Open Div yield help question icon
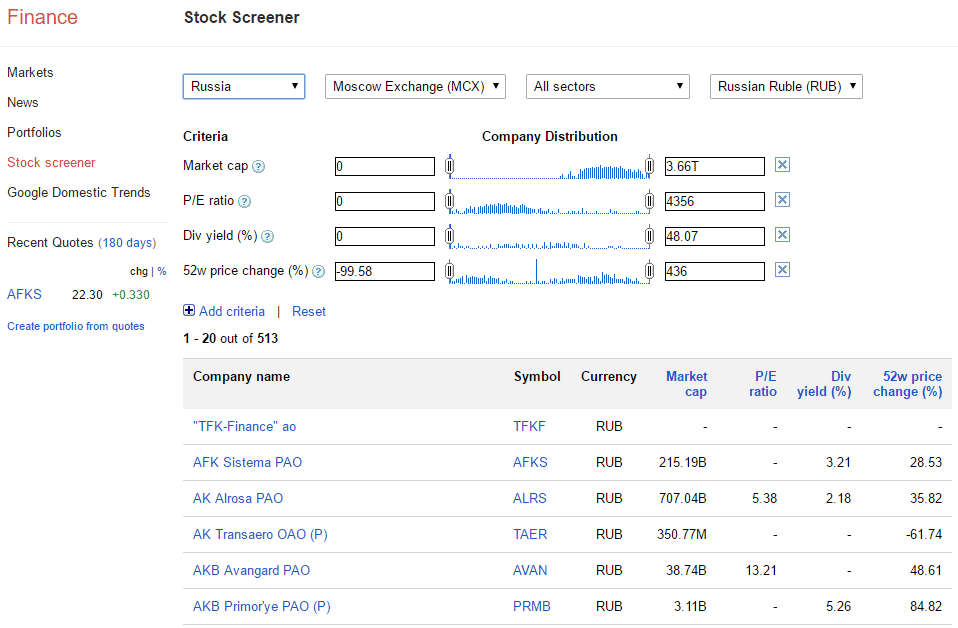 pos(268,236)
